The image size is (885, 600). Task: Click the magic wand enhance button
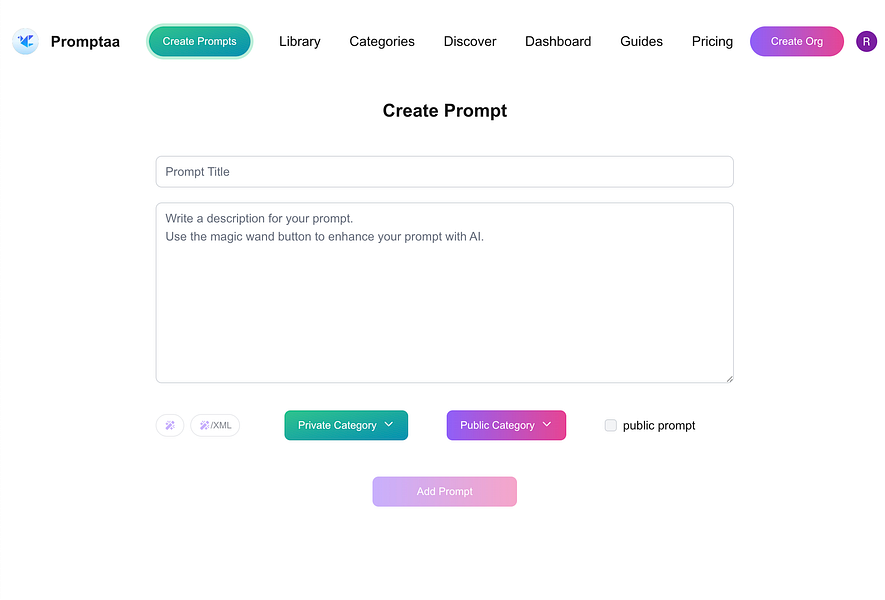point(170,425)
